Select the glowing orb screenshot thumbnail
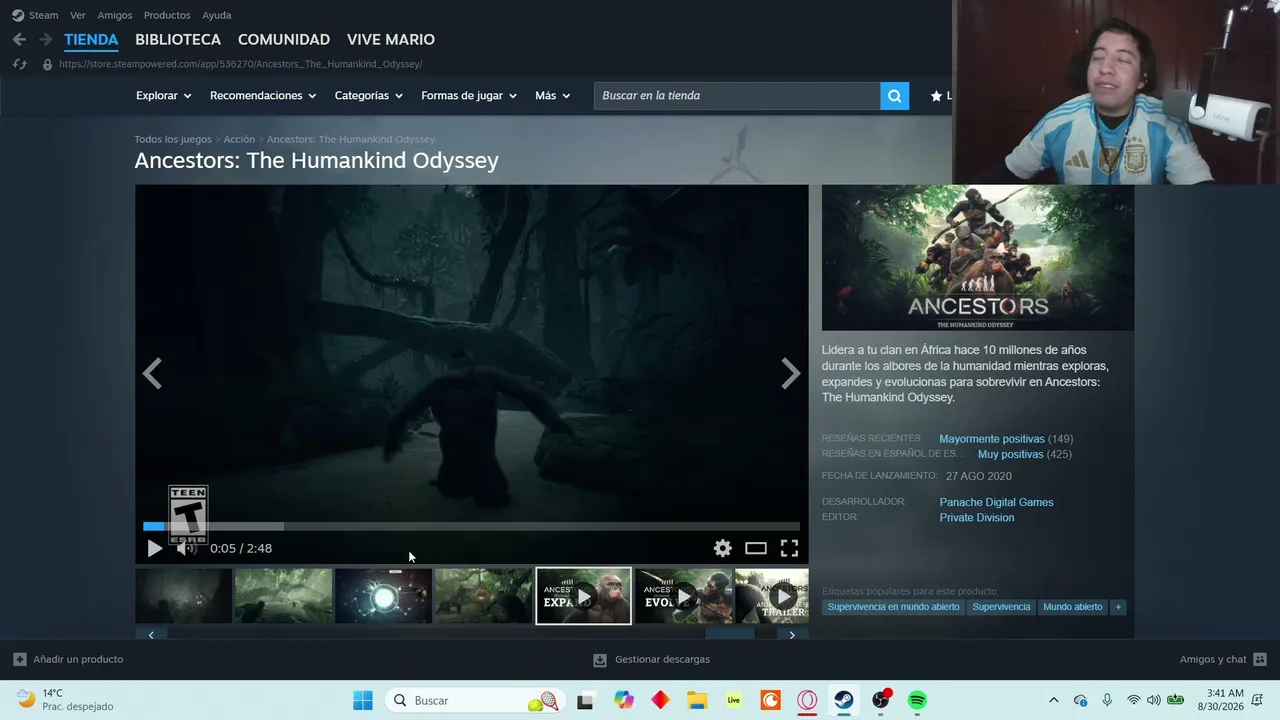The image size is (1280, 720). click(x=384, y=596)
